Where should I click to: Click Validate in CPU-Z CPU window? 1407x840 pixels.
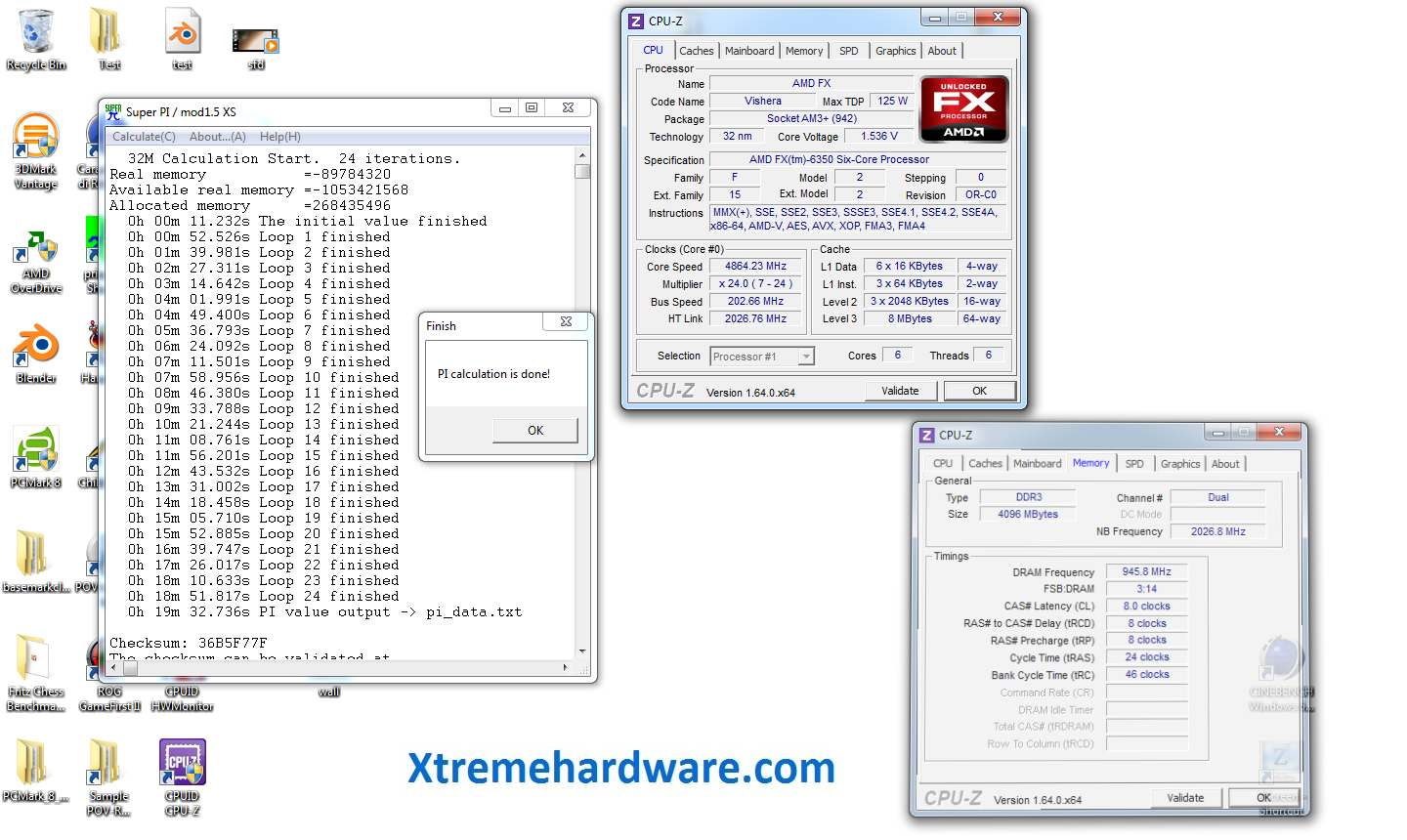[900, 391]
